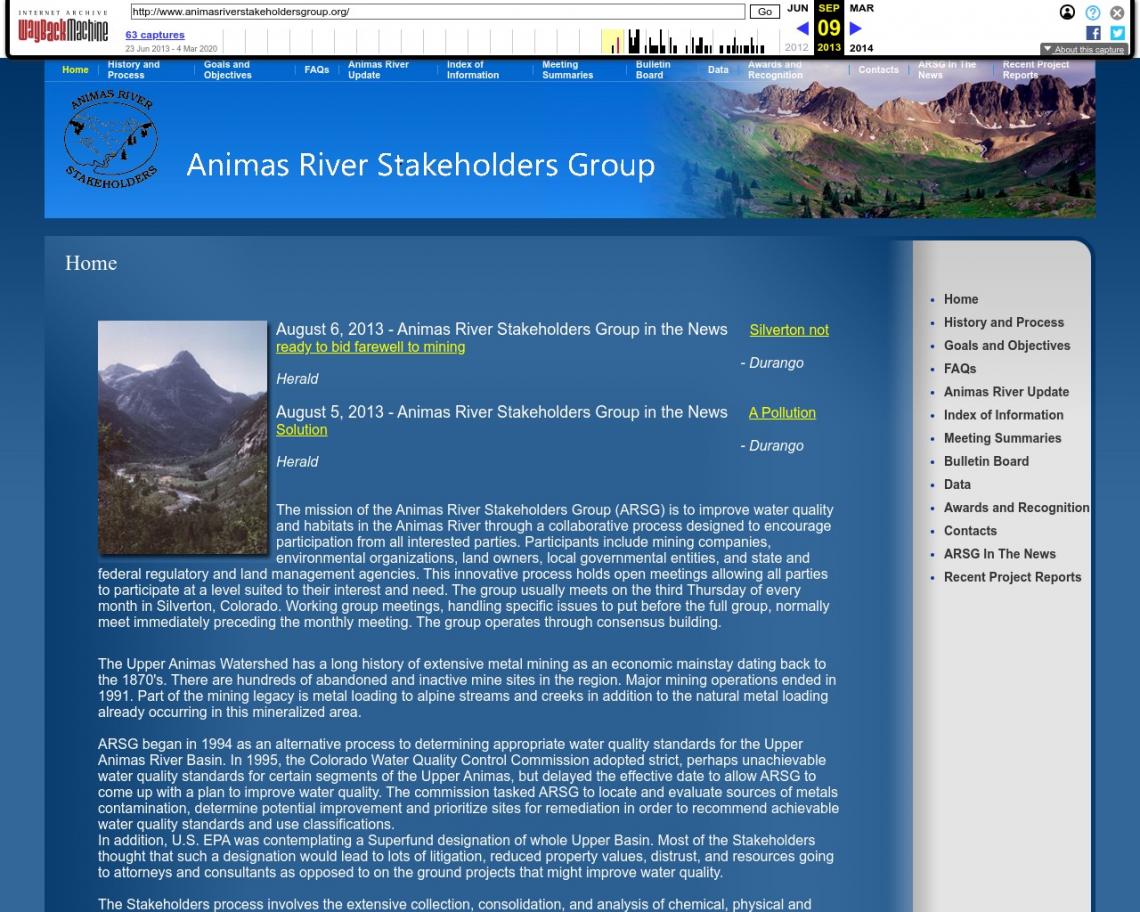Open the Wayback Machine logo link
This screenshot has width=1140, height=912.
[x=63, y=26]
